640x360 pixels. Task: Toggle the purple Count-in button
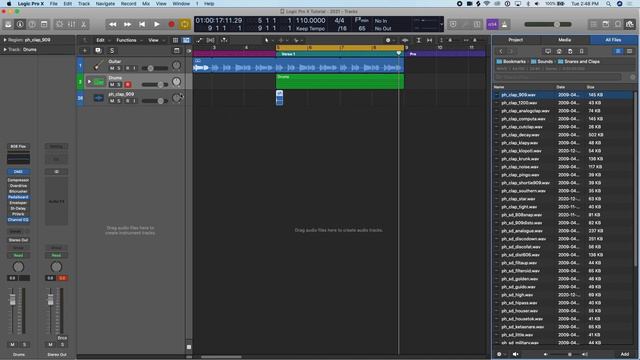pos(493,24)
